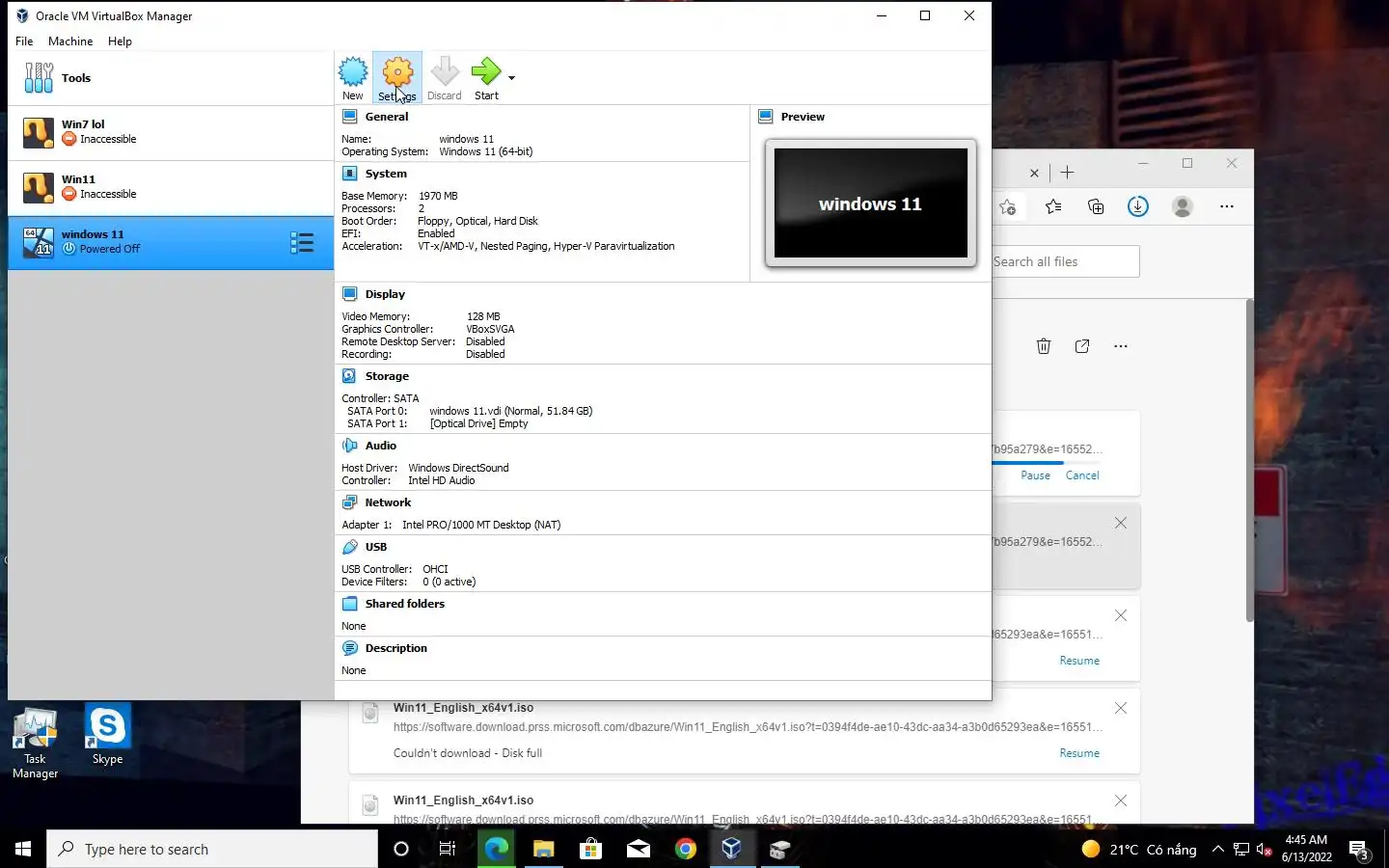
Task: Open Microsoft Store from taskbar
Action: click(590, 849)
